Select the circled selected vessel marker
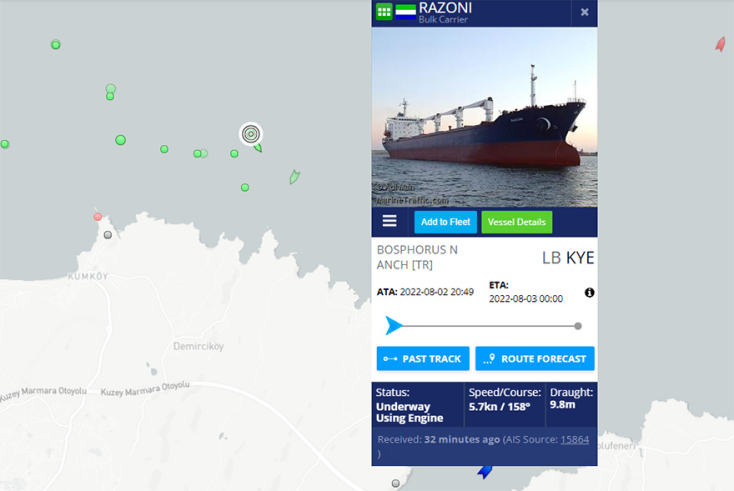The image size is (734, 491). (x=251, y=134)
